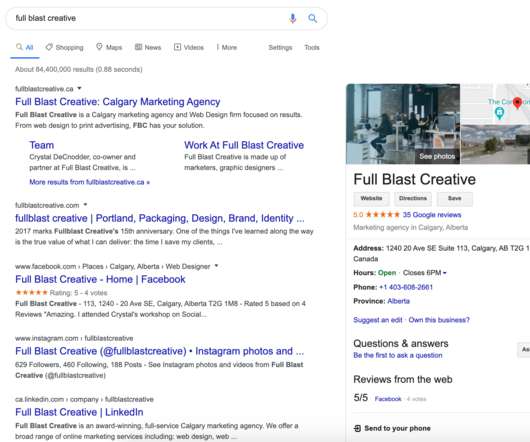Viewport: 530px width, 442px height.
Task: Open Full Blast Creative: Calgary Marketing Agency result
Action: tap(118, 102)
